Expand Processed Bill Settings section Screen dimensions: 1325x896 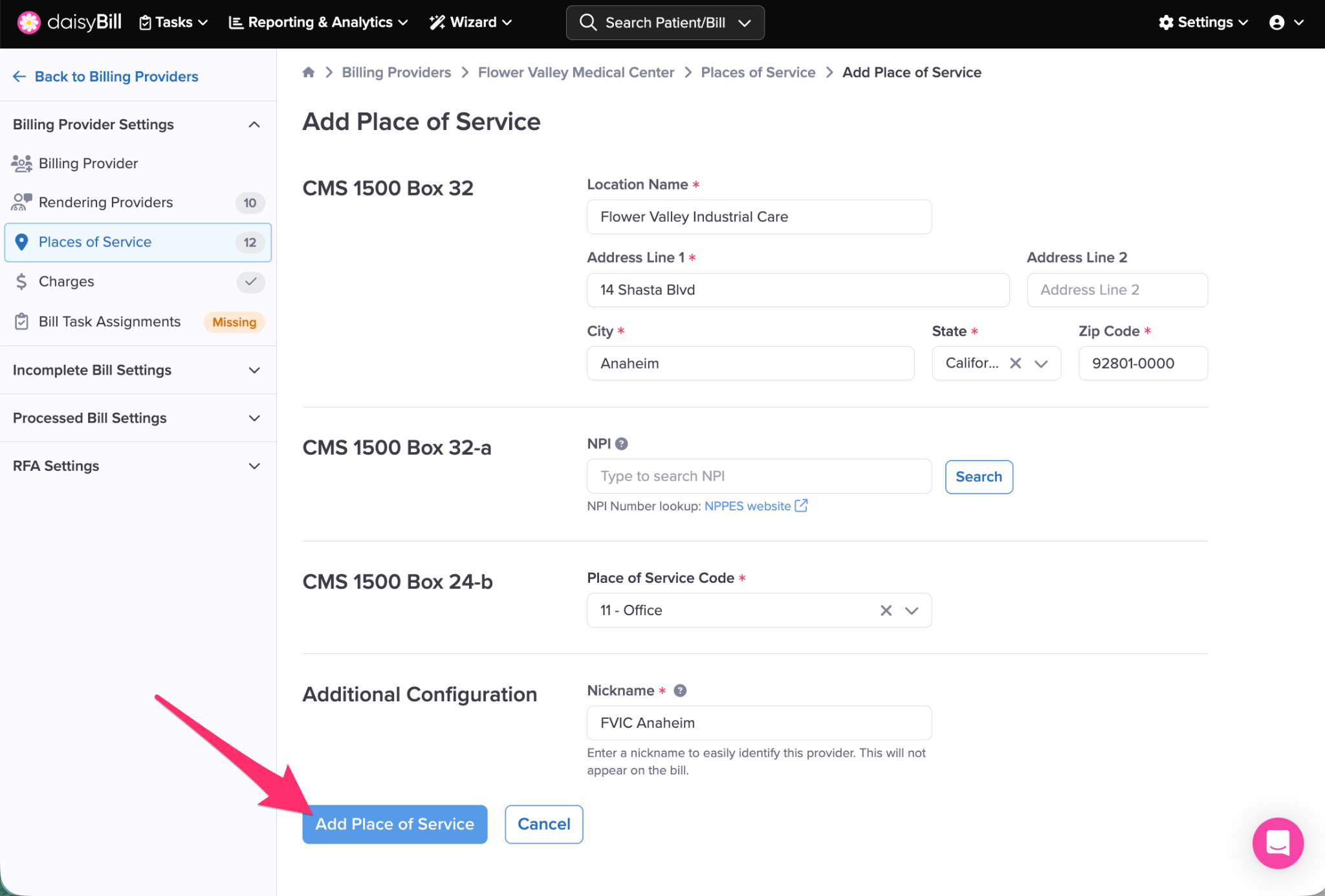(x=137, y=418)
